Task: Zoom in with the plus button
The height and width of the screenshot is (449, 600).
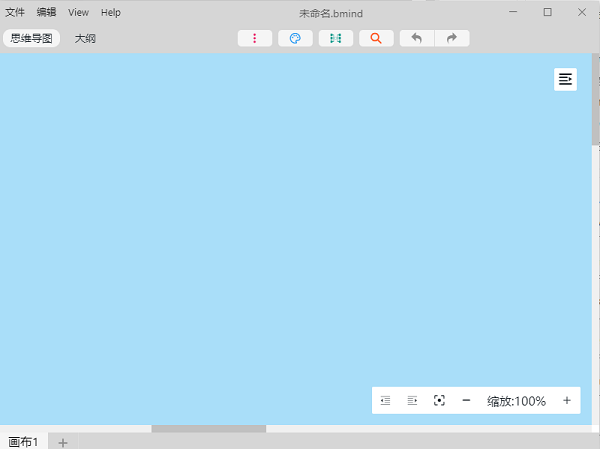Action: [x=567, y=401]
